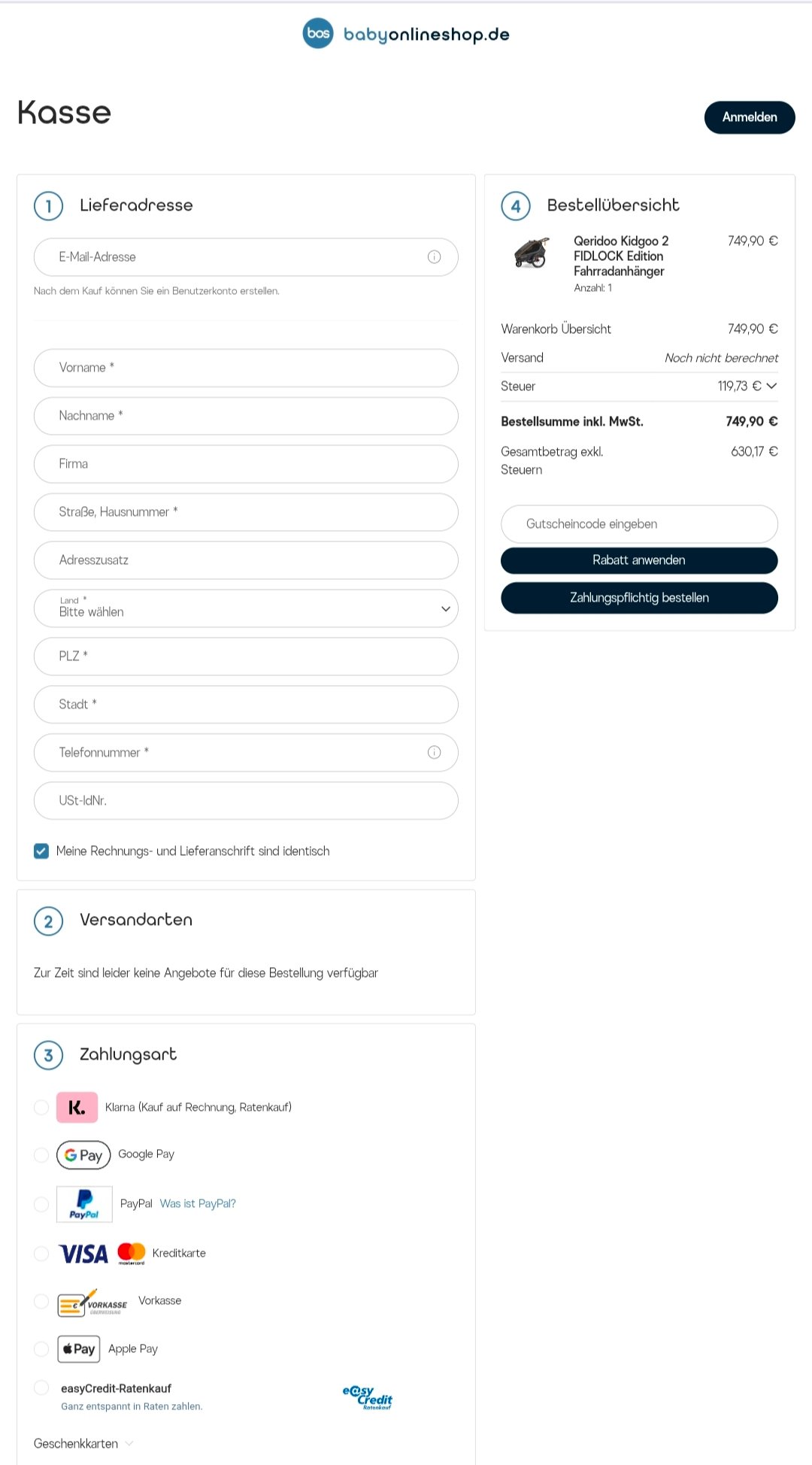Click the easyCredit logo
The image size is (812, 1465).
(x=368, y=1397)
